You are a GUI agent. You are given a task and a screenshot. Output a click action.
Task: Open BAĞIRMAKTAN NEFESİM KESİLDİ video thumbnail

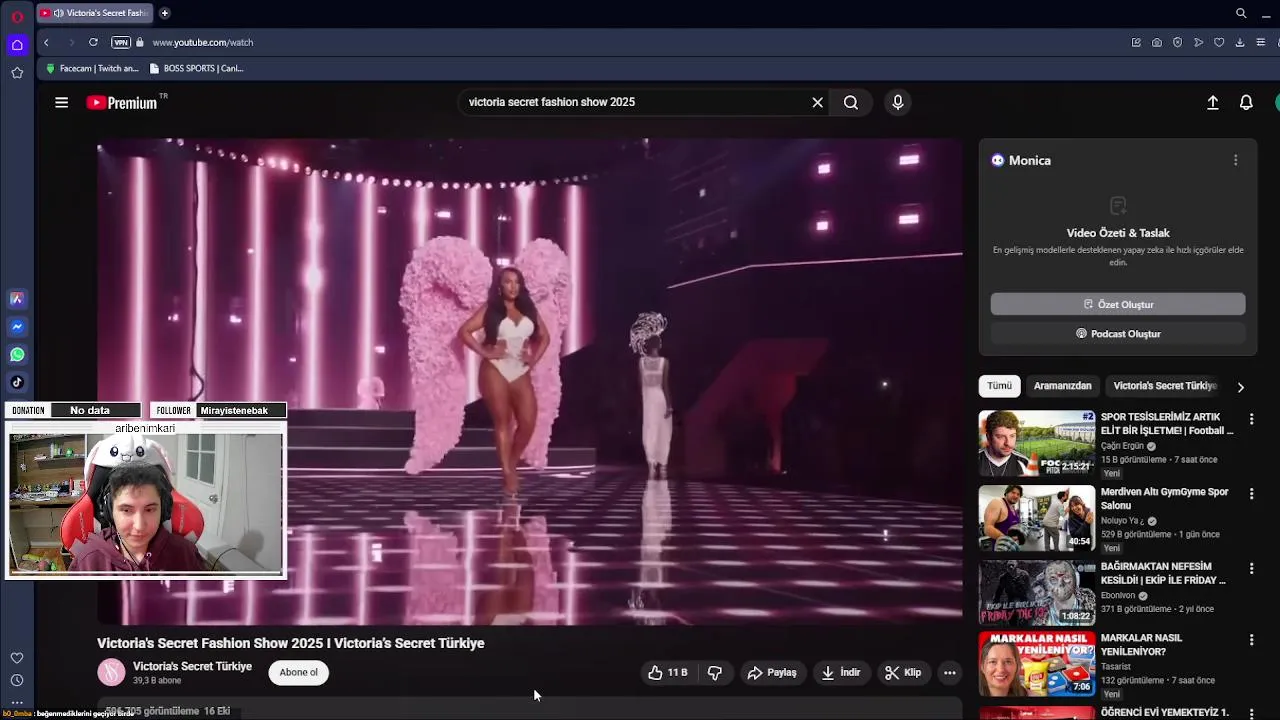[1037, 593]
